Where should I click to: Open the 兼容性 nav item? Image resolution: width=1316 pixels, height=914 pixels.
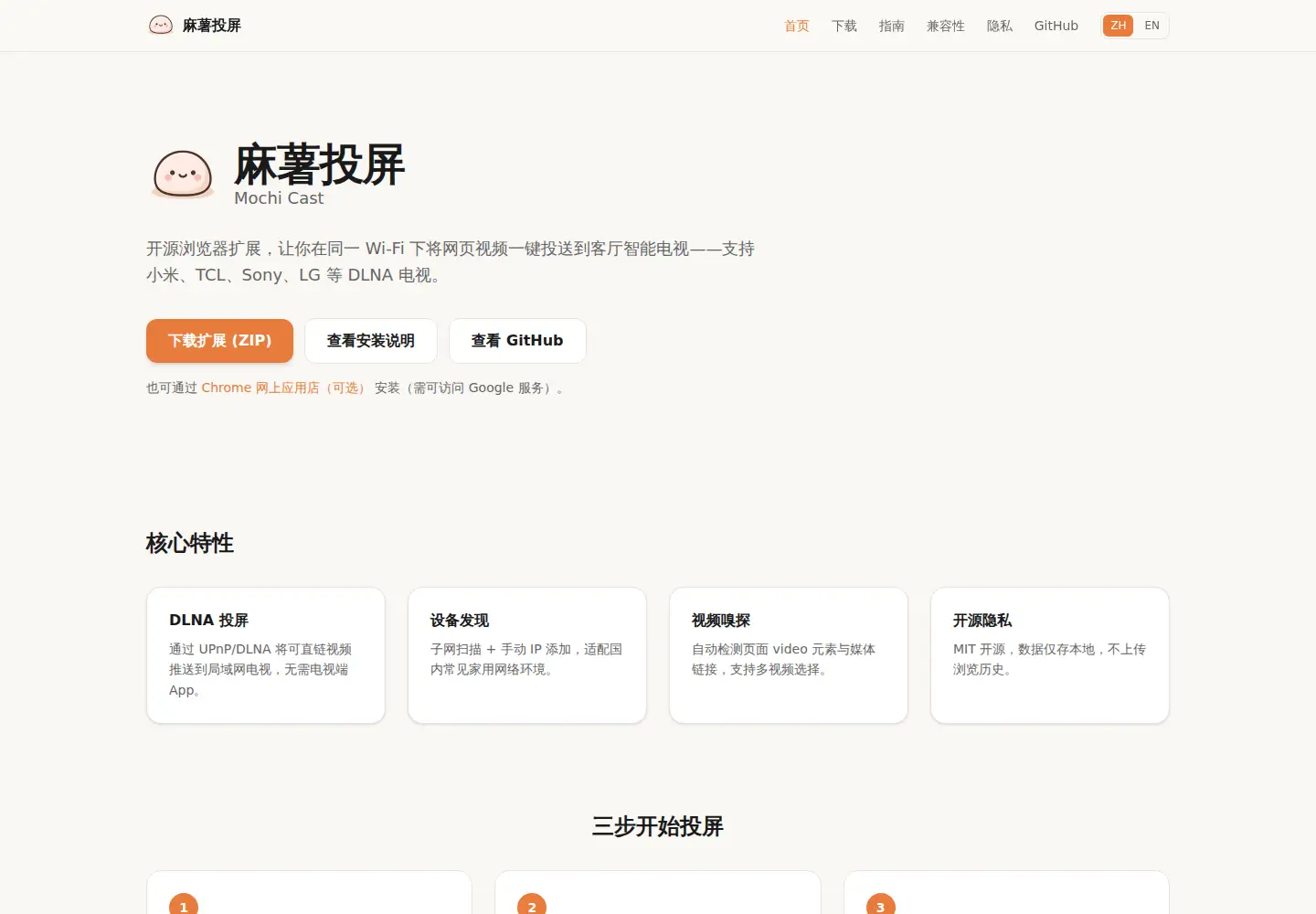click(x=946, y=26)
